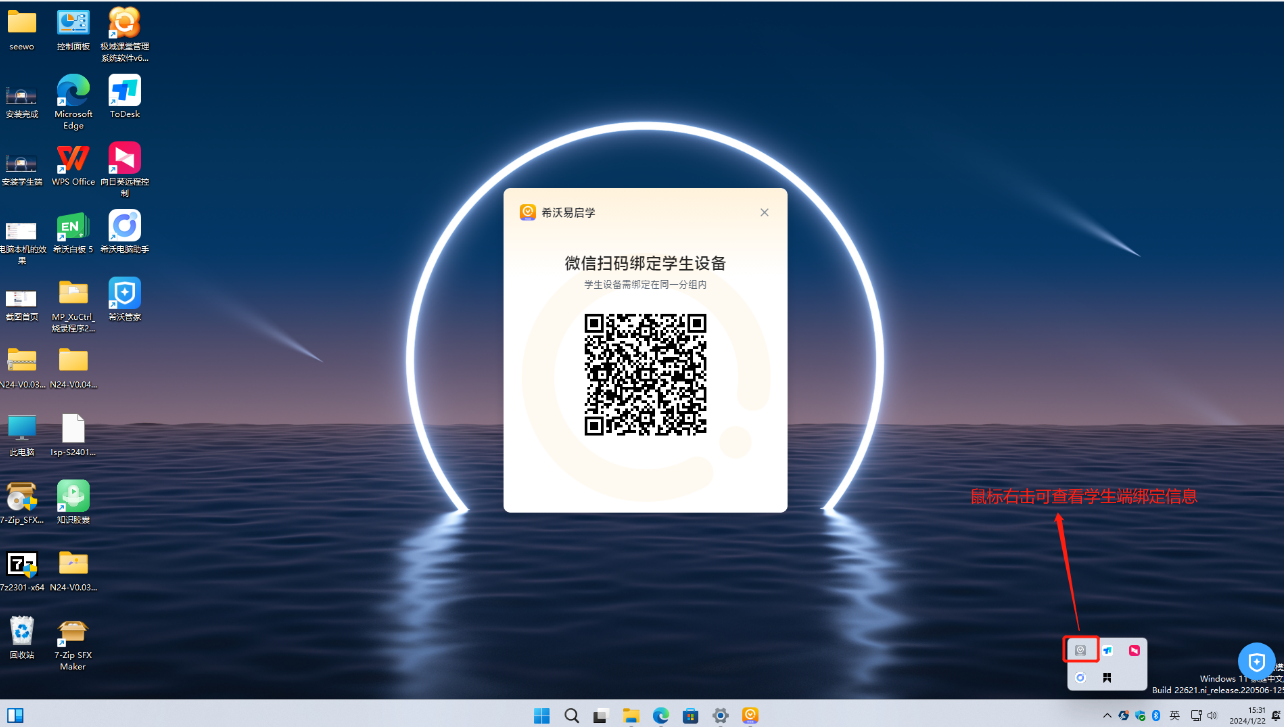Open Microsoft Edge on the taskbar
Image resolution: width=1284 pixels, height=727 pixels.
point(661,715)
